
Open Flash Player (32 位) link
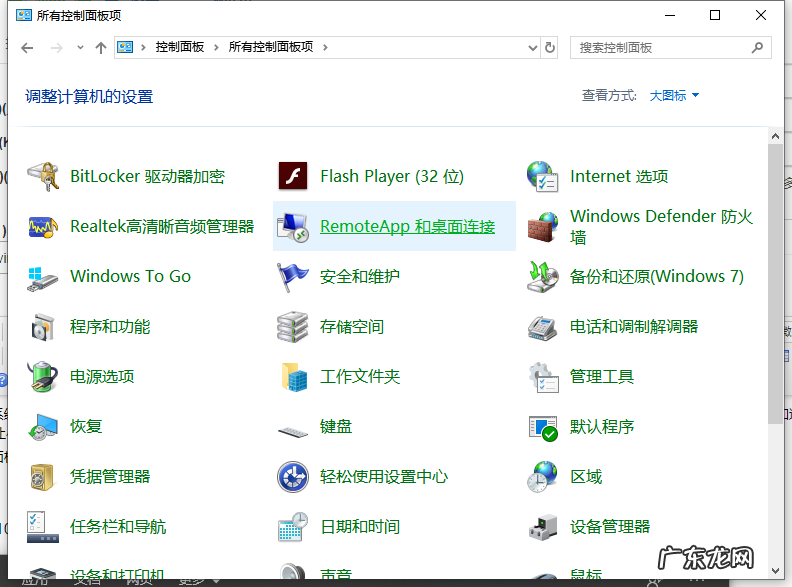tap(392, 176)
